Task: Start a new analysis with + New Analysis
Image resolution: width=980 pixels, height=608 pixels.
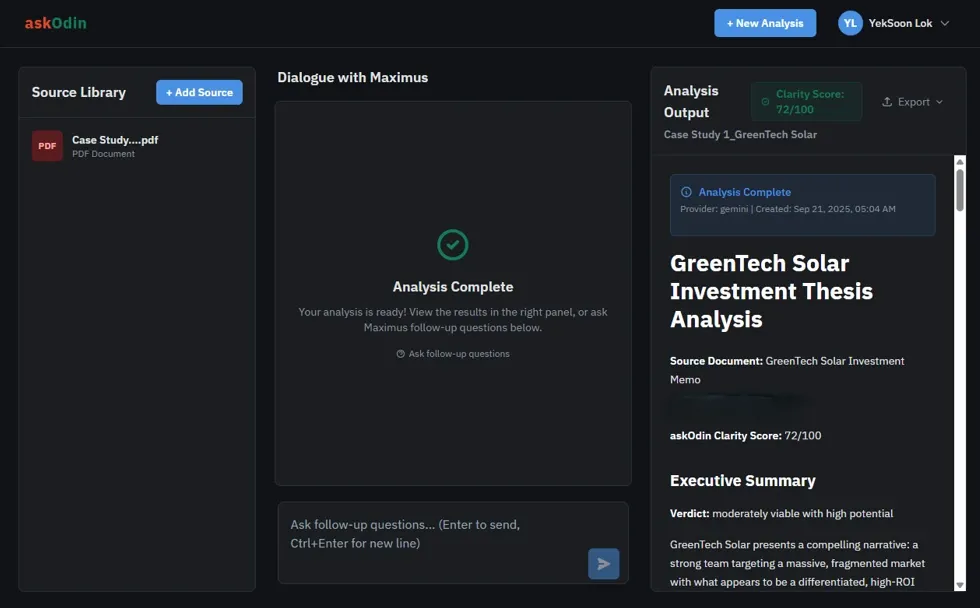Action: tap(765, 22)
